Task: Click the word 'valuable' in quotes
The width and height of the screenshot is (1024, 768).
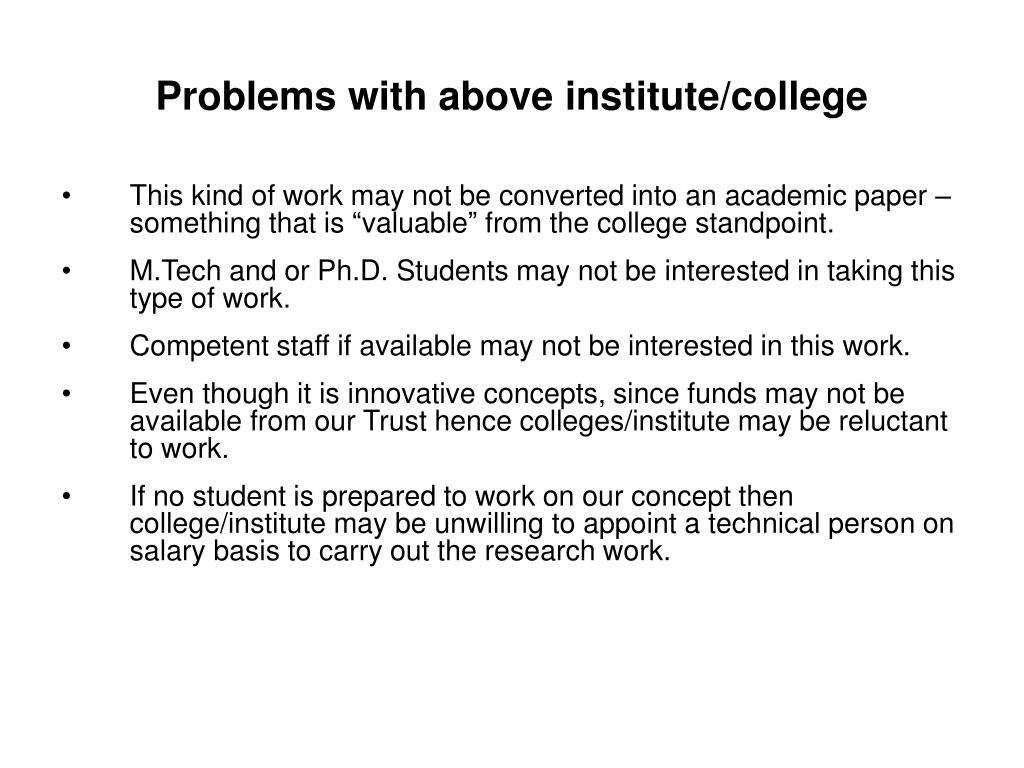Action: click(x=415, y=223)
